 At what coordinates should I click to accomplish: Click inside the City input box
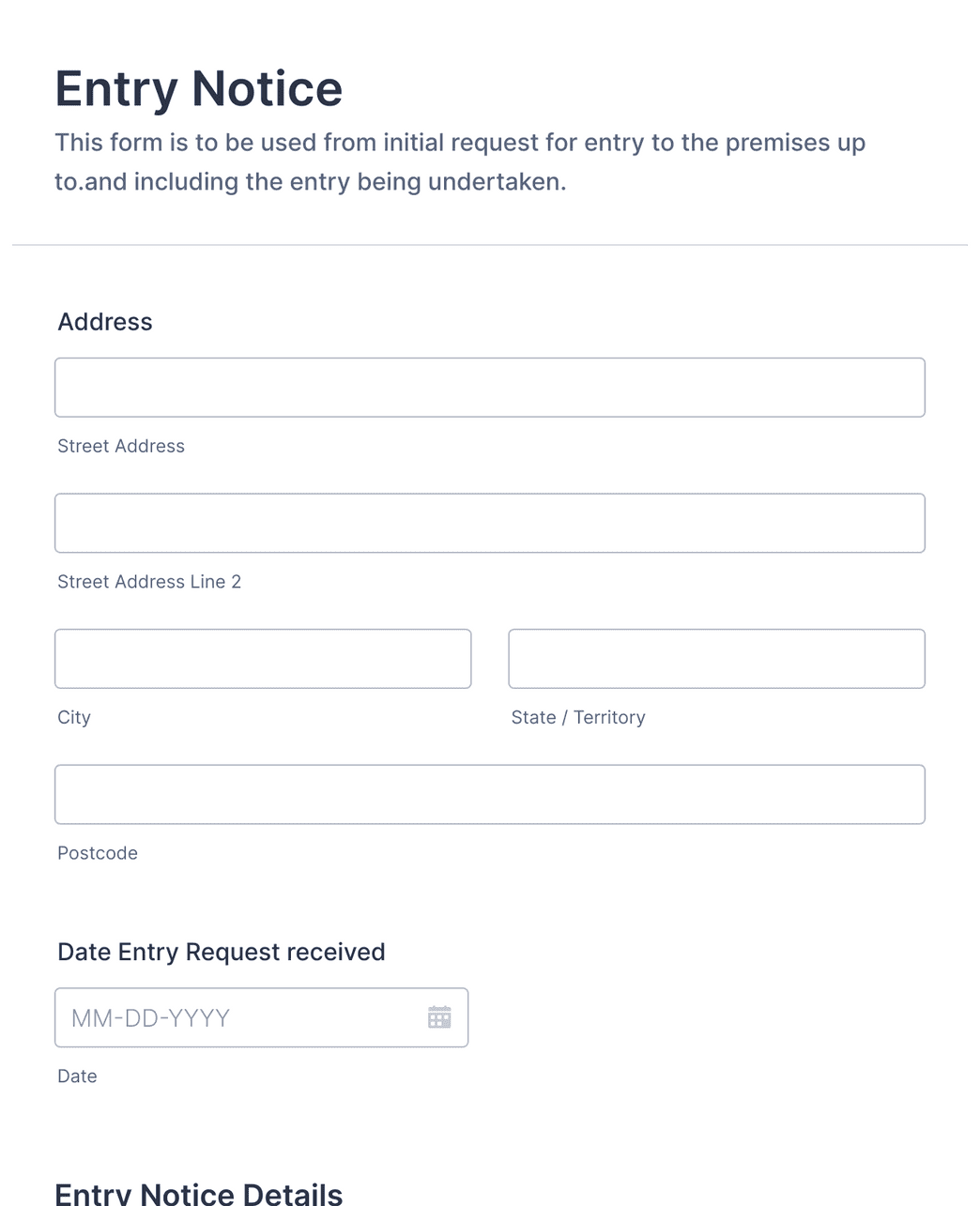coord(263,658)
